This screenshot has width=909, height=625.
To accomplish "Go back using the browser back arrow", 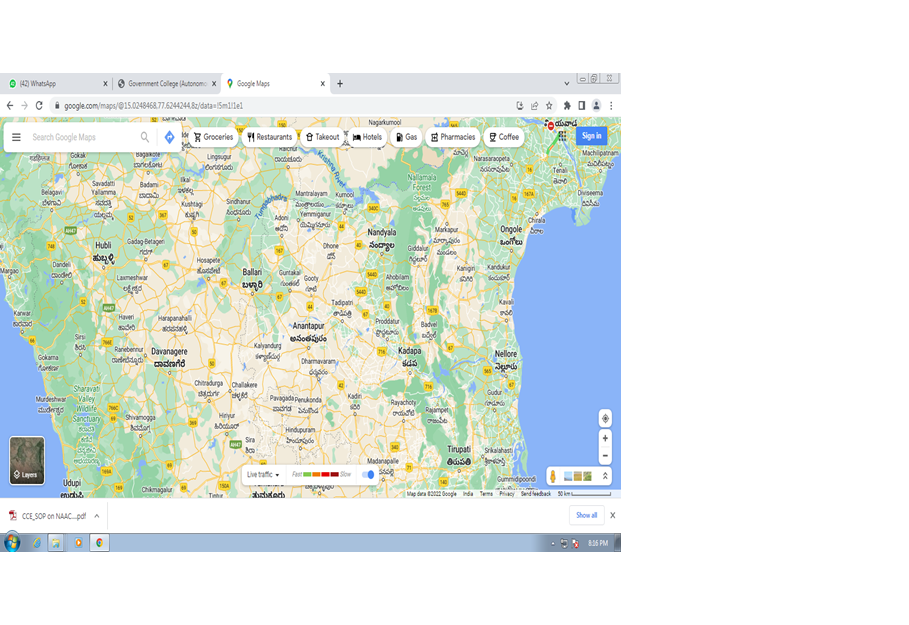I will (10, 106).
